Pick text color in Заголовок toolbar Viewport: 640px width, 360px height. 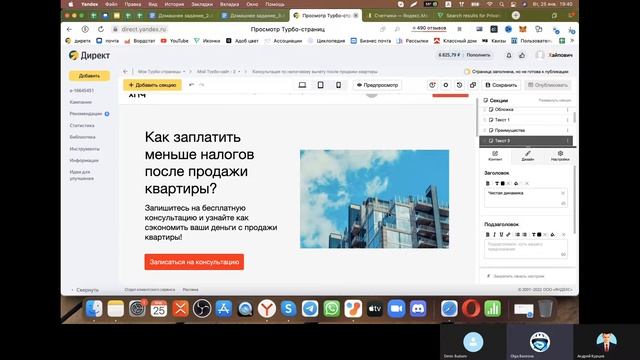click(x=500, y=183)
